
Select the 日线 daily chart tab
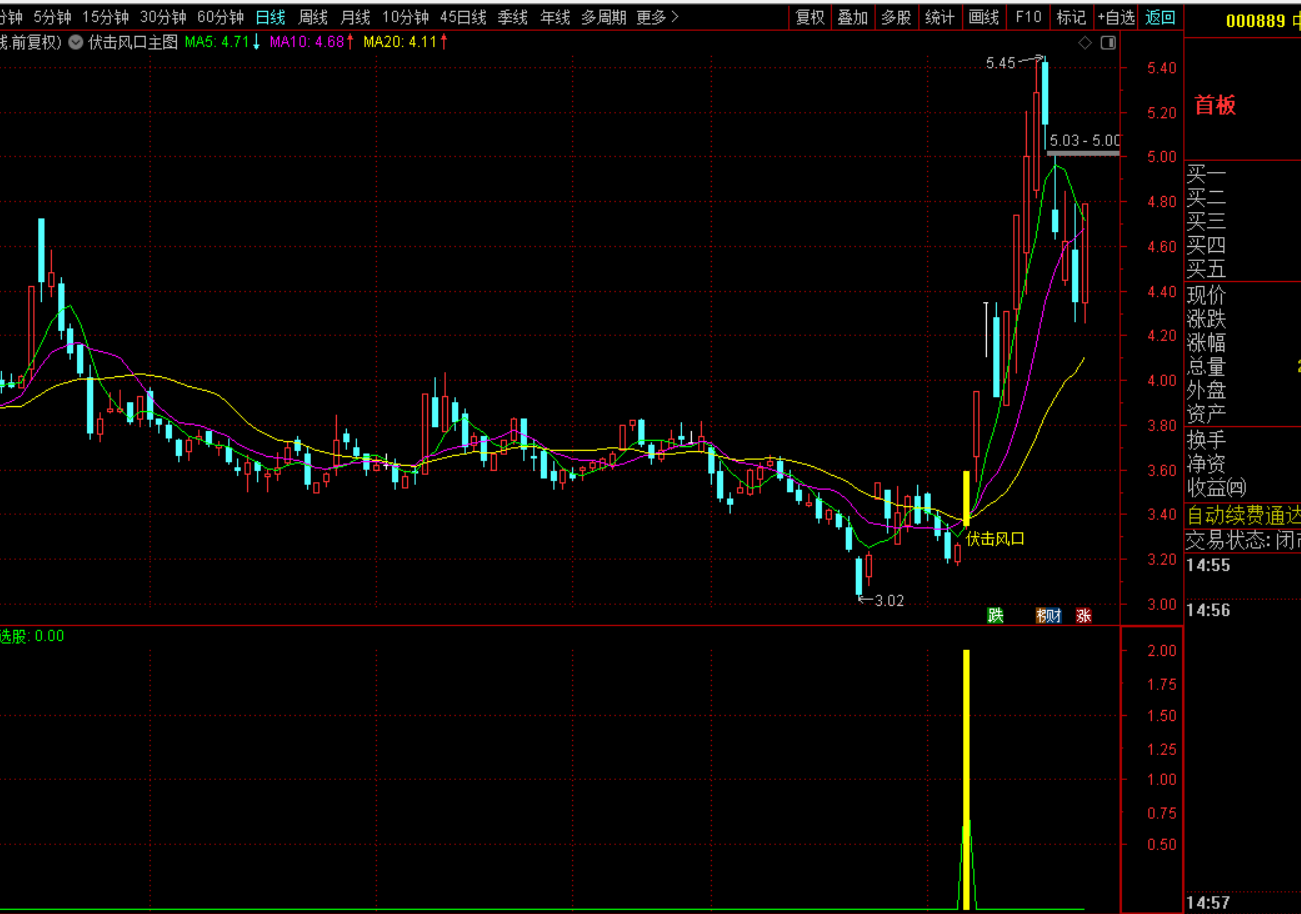270,17
